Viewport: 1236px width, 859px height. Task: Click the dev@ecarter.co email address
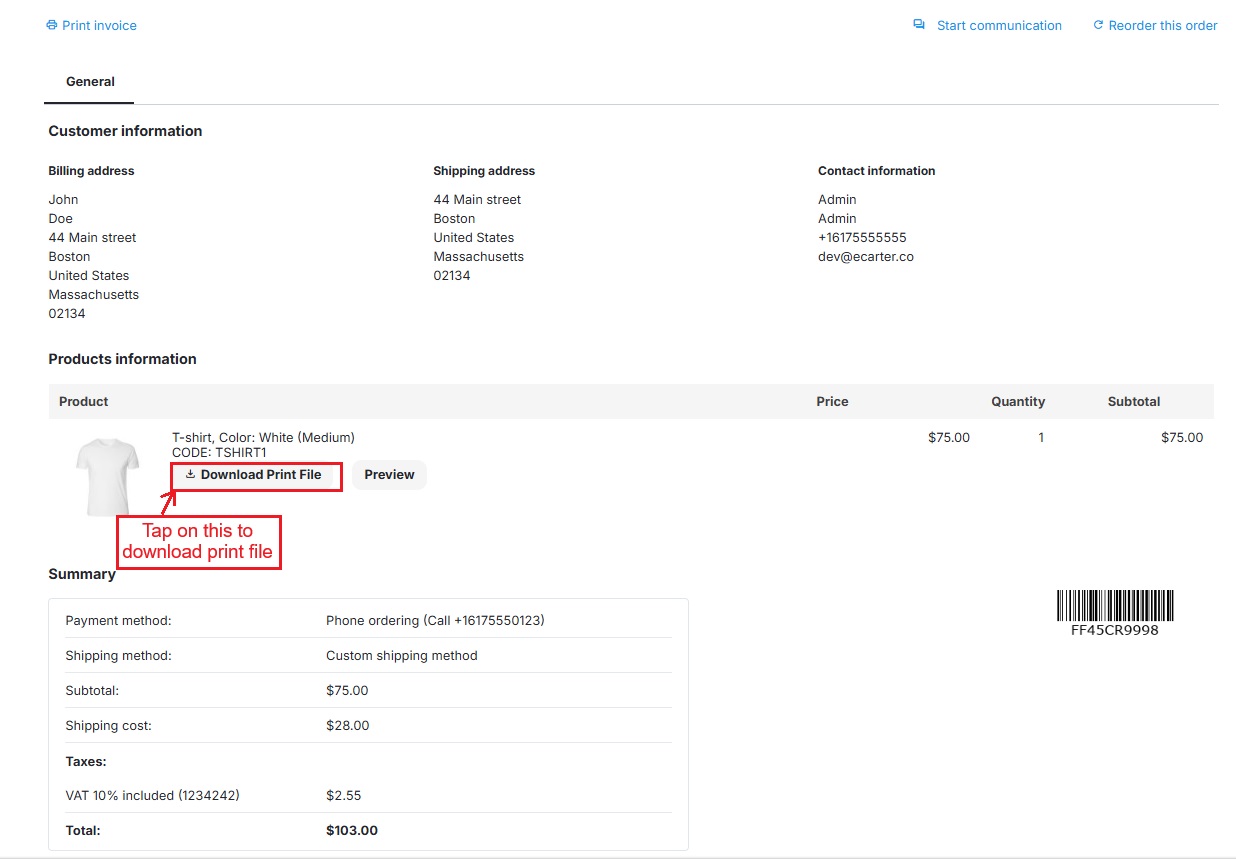865,257
